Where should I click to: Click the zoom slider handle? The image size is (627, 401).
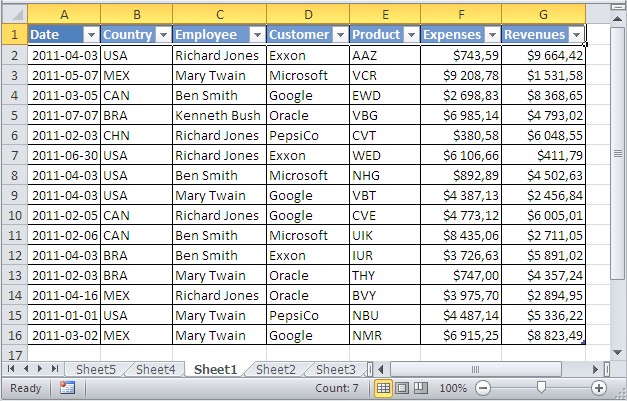541,387
